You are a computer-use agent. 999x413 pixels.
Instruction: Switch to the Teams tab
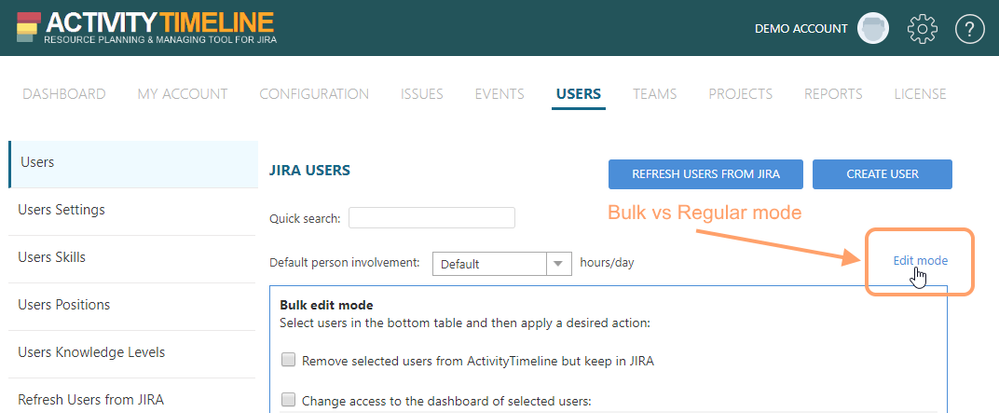click(x=654, y=94)
